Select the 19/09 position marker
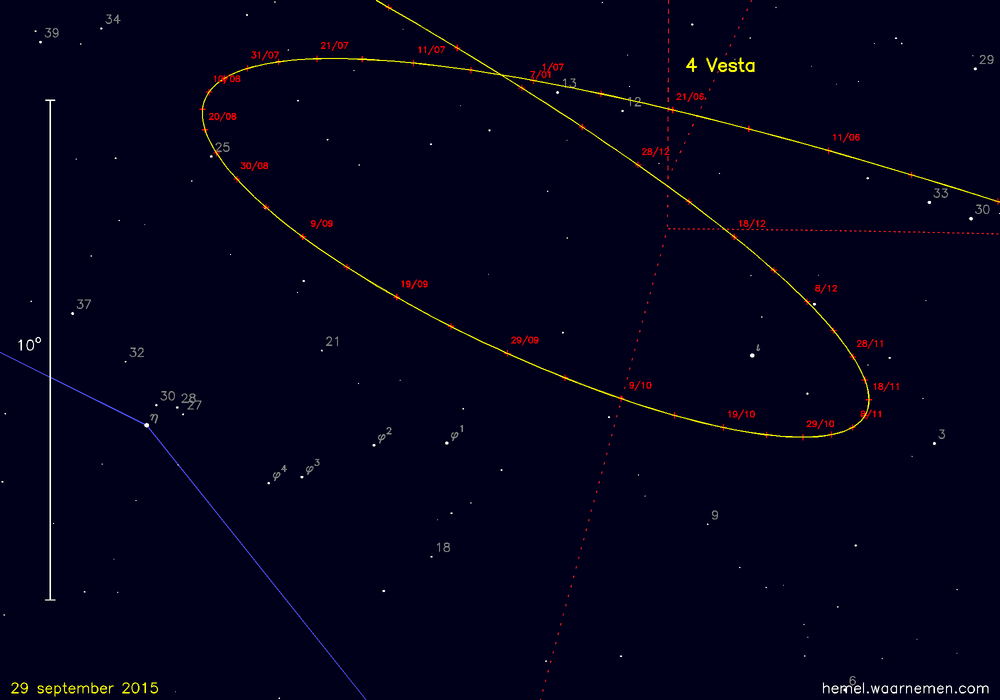The image size is (1000, 700). click(x=413, y=285)
